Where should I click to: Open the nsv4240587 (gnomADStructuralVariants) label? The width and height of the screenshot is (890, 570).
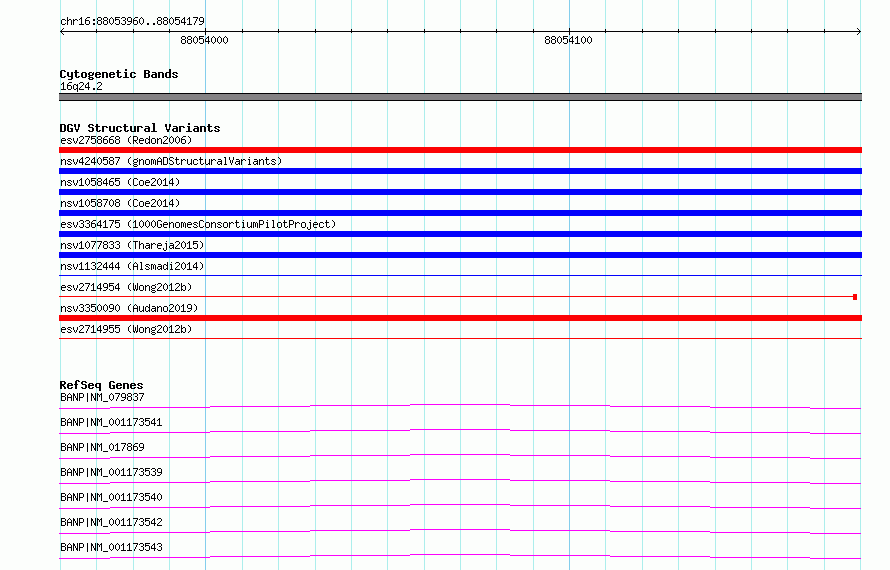click(x=171, y=161)
